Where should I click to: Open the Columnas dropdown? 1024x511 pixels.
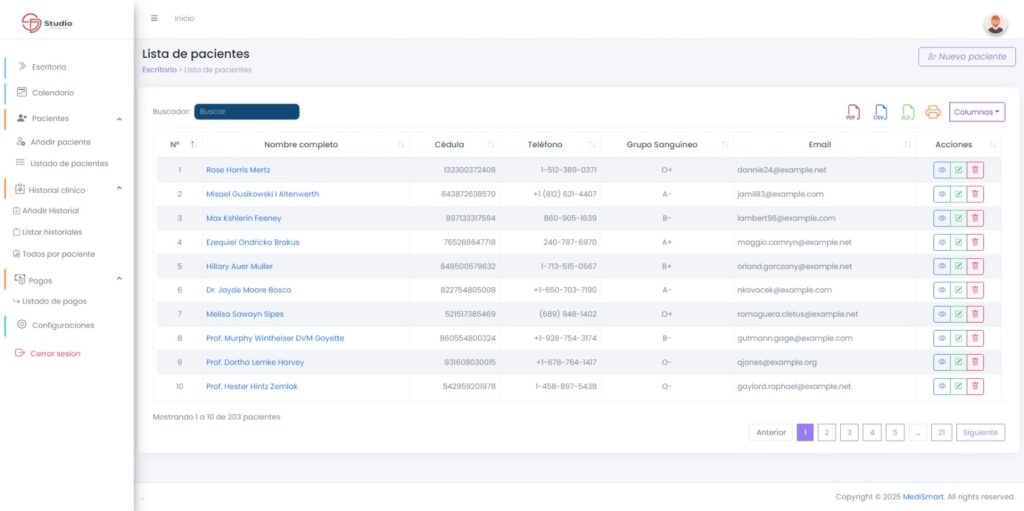977,112
